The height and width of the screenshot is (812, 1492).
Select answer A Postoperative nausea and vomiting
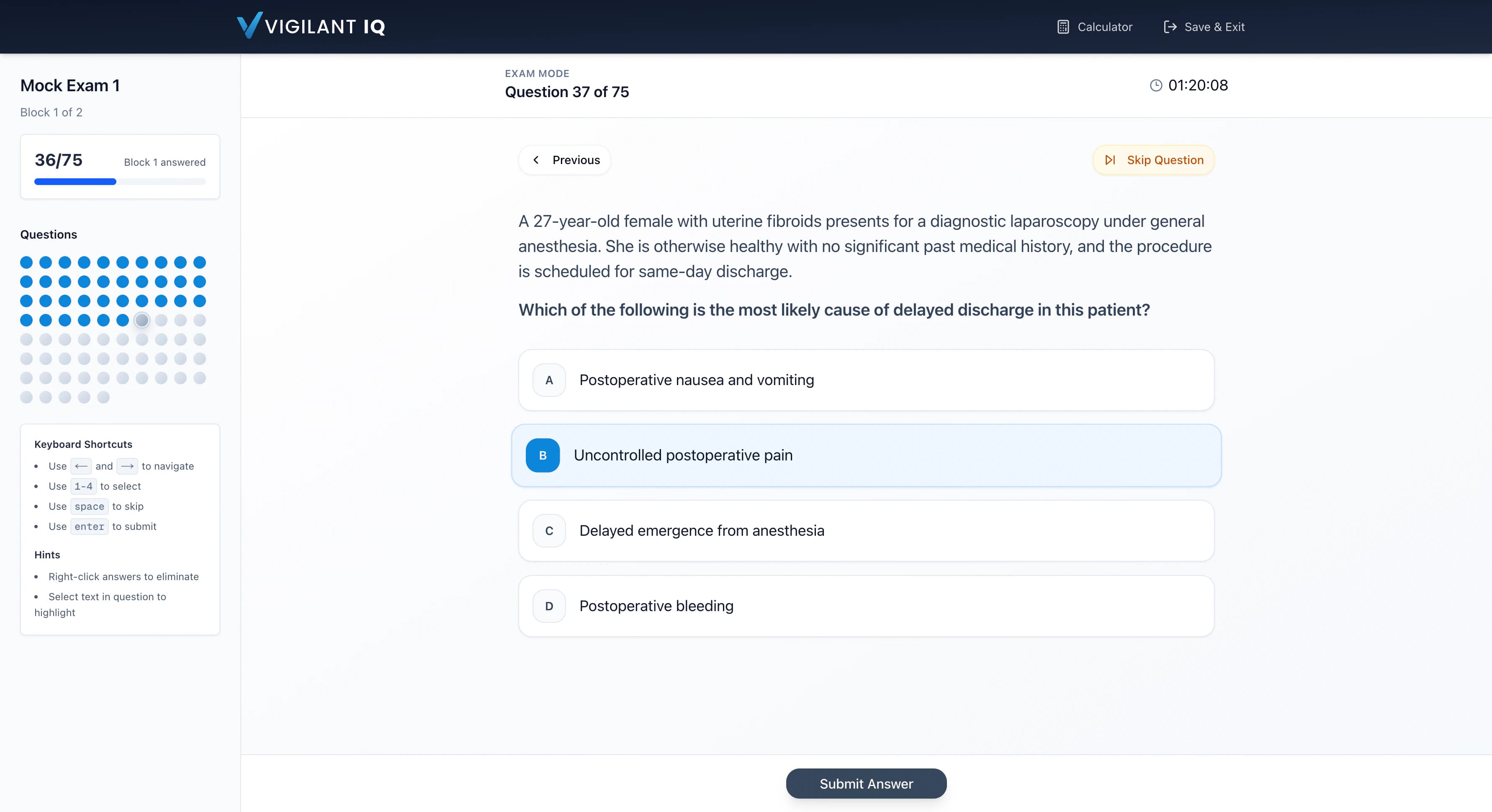(x=866, y=380)
